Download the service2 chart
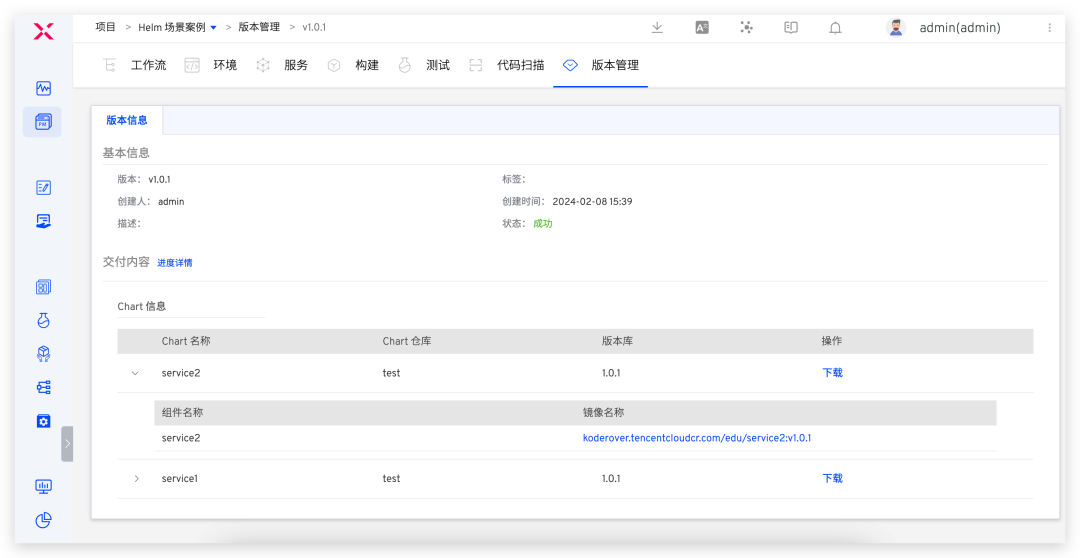 832,373
